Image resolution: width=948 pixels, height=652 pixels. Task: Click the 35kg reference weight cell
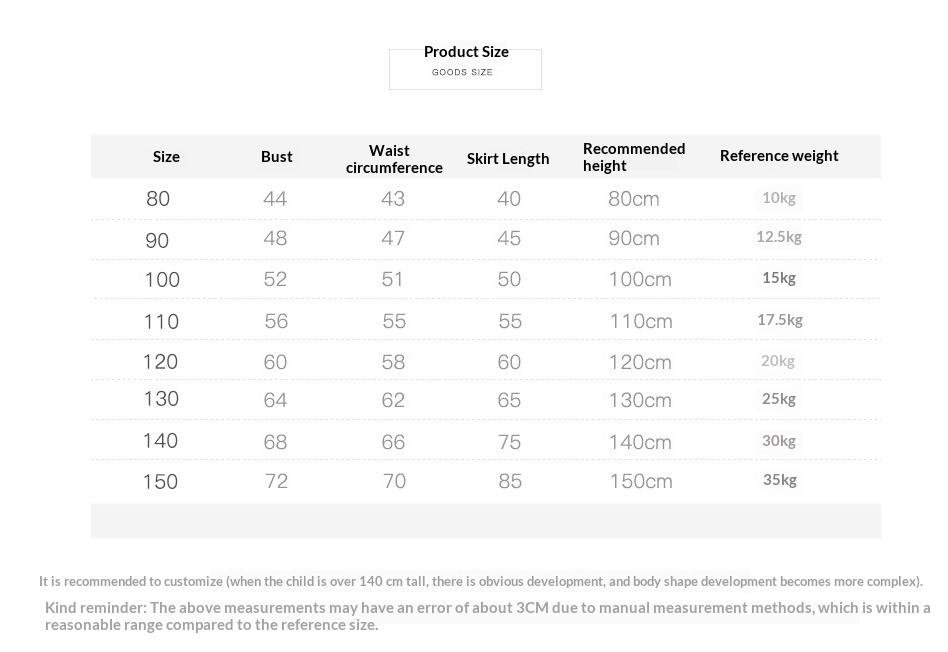coord(780,480)
